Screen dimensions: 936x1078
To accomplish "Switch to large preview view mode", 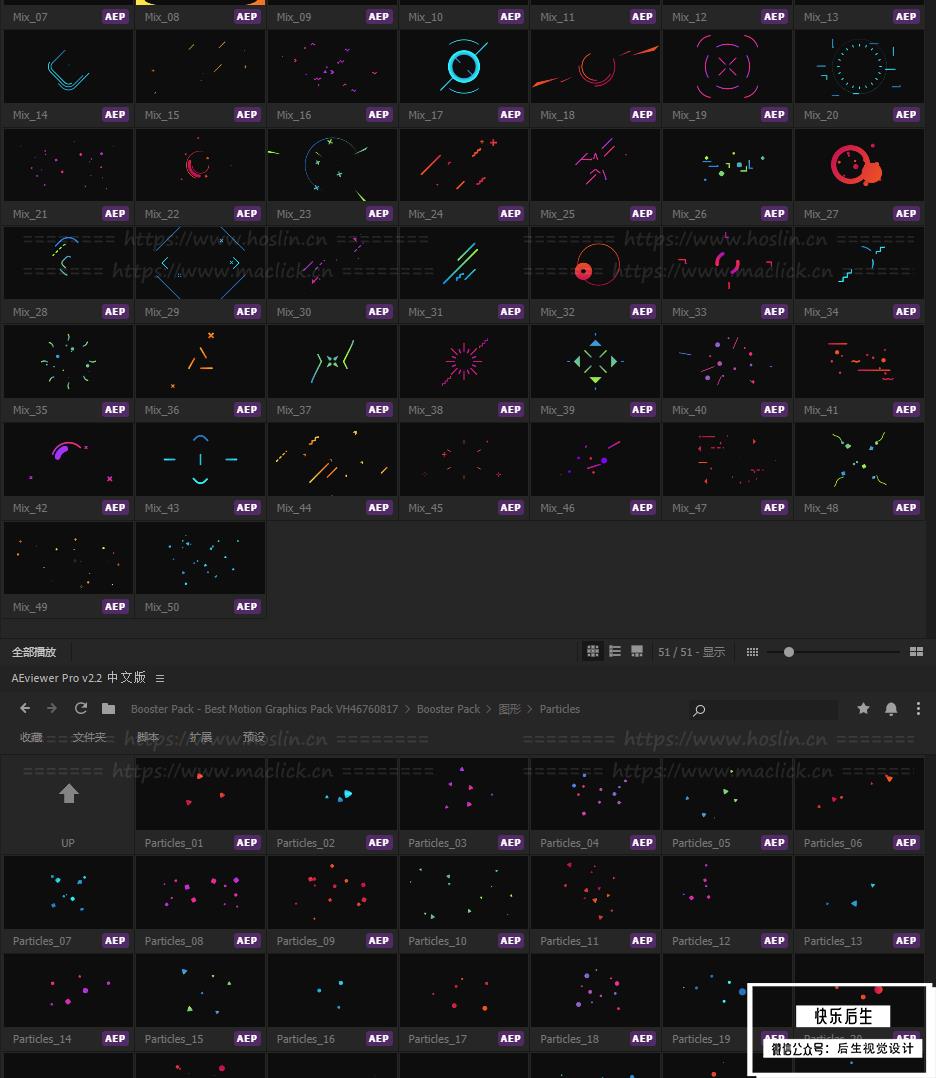I will coord(637,651).
